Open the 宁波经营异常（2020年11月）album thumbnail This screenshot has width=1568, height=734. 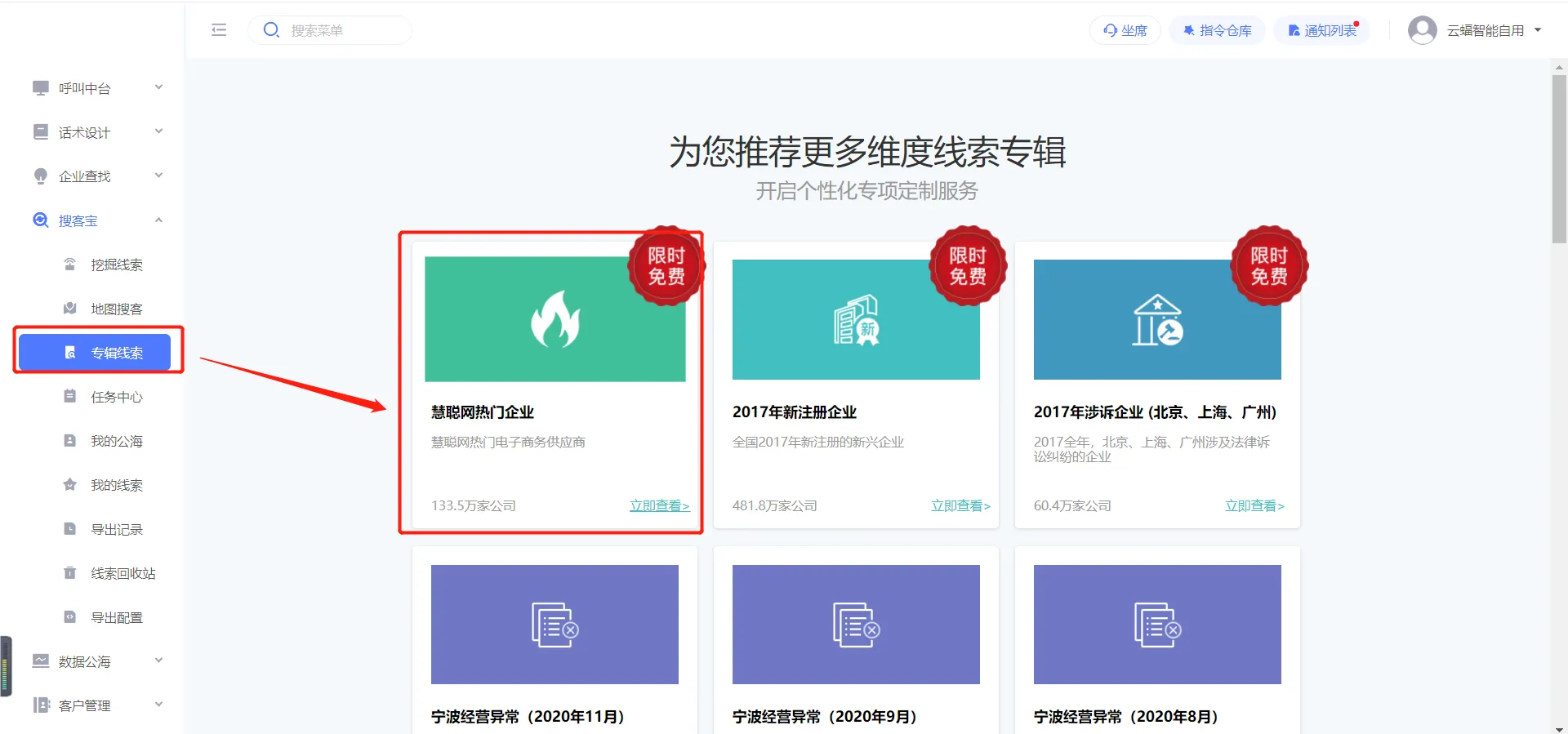point(555,625)
